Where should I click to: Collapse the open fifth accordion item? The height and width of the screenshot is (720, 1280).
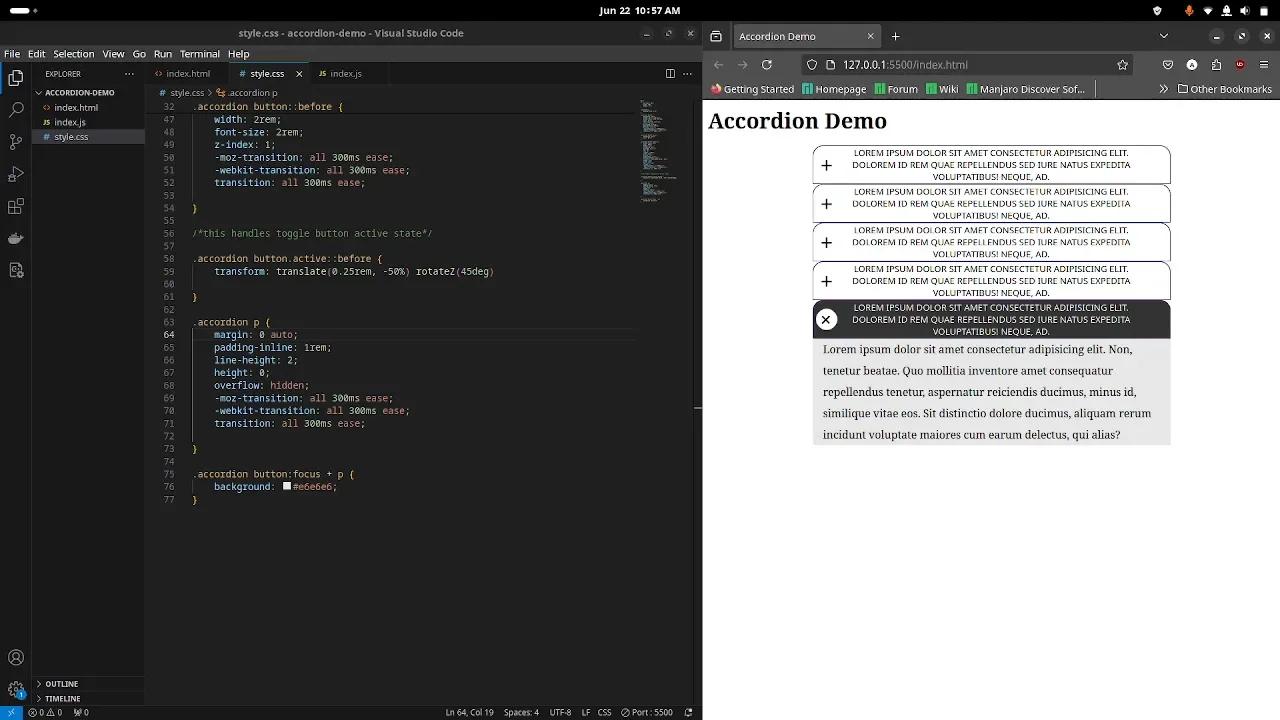tap(991, 320)
